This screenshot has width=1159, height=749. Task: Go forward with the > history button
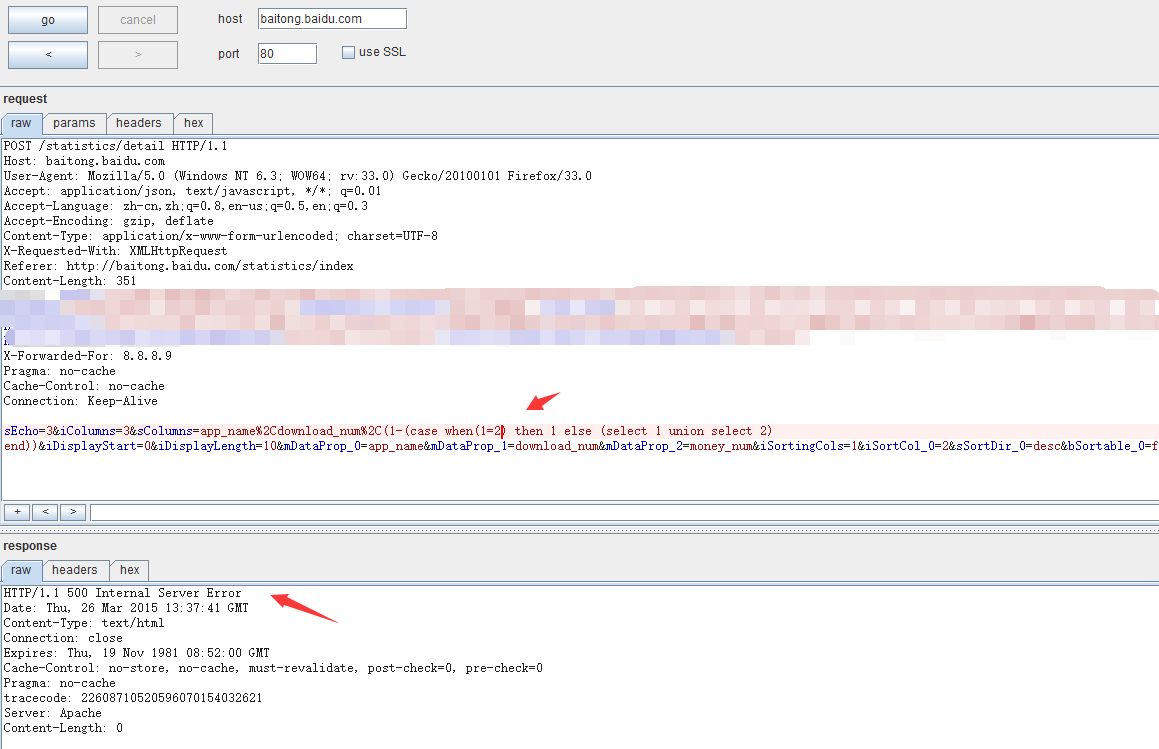coord(138,55)
